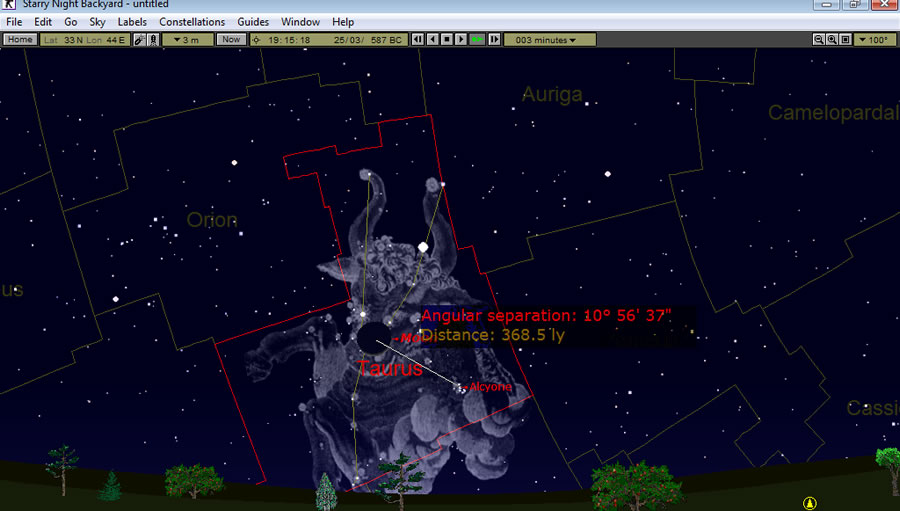Open the Constellations menu
The image size is (900, 511).
pyautogui.click(x=192, y=22)
